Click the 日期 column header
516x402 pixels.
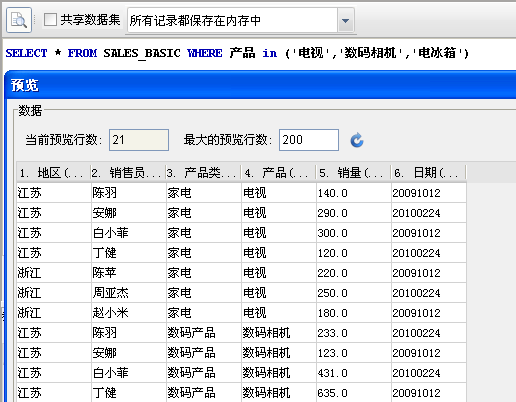click(x=428, y=173)
